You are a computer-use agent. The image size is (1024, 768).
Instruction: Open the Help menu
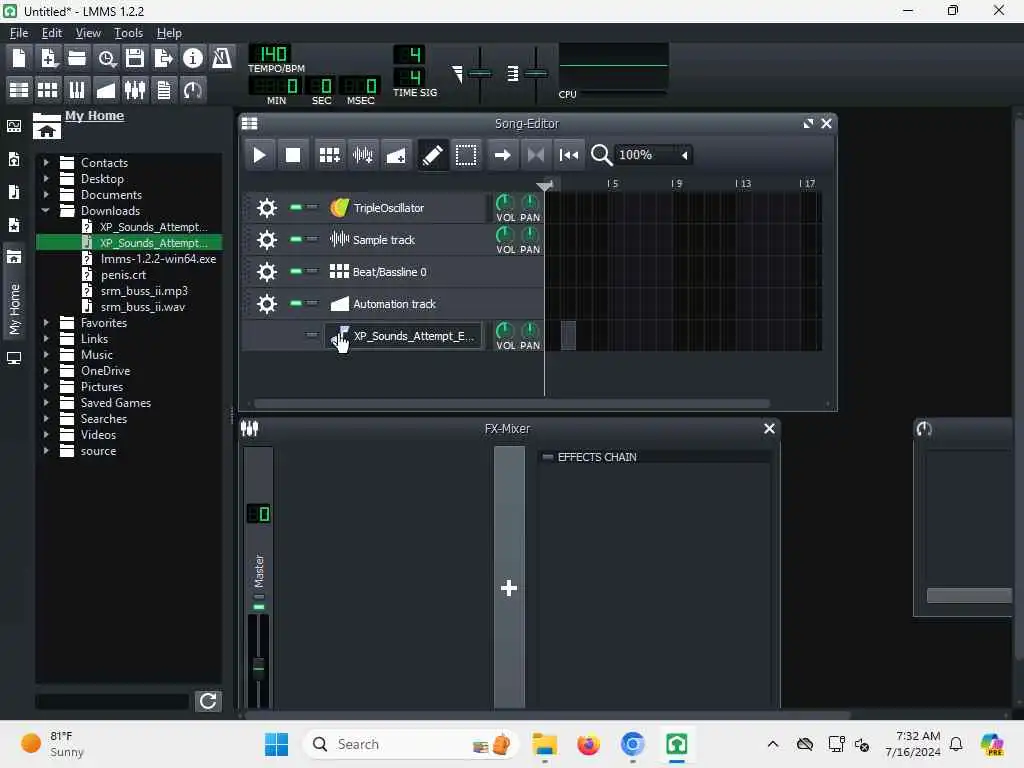click(169, 33)
